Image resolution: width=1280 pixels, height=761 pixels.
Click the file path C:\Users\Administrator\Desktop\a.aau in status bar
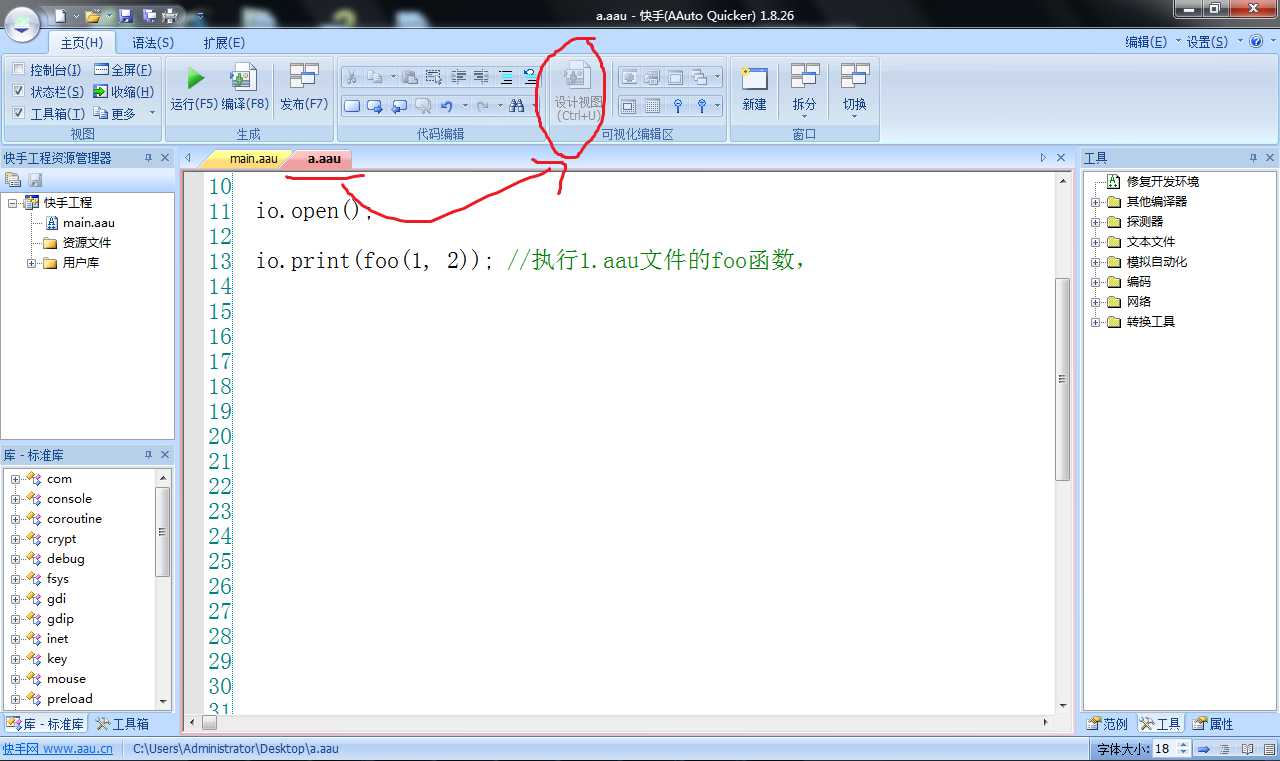pos(236,749)
